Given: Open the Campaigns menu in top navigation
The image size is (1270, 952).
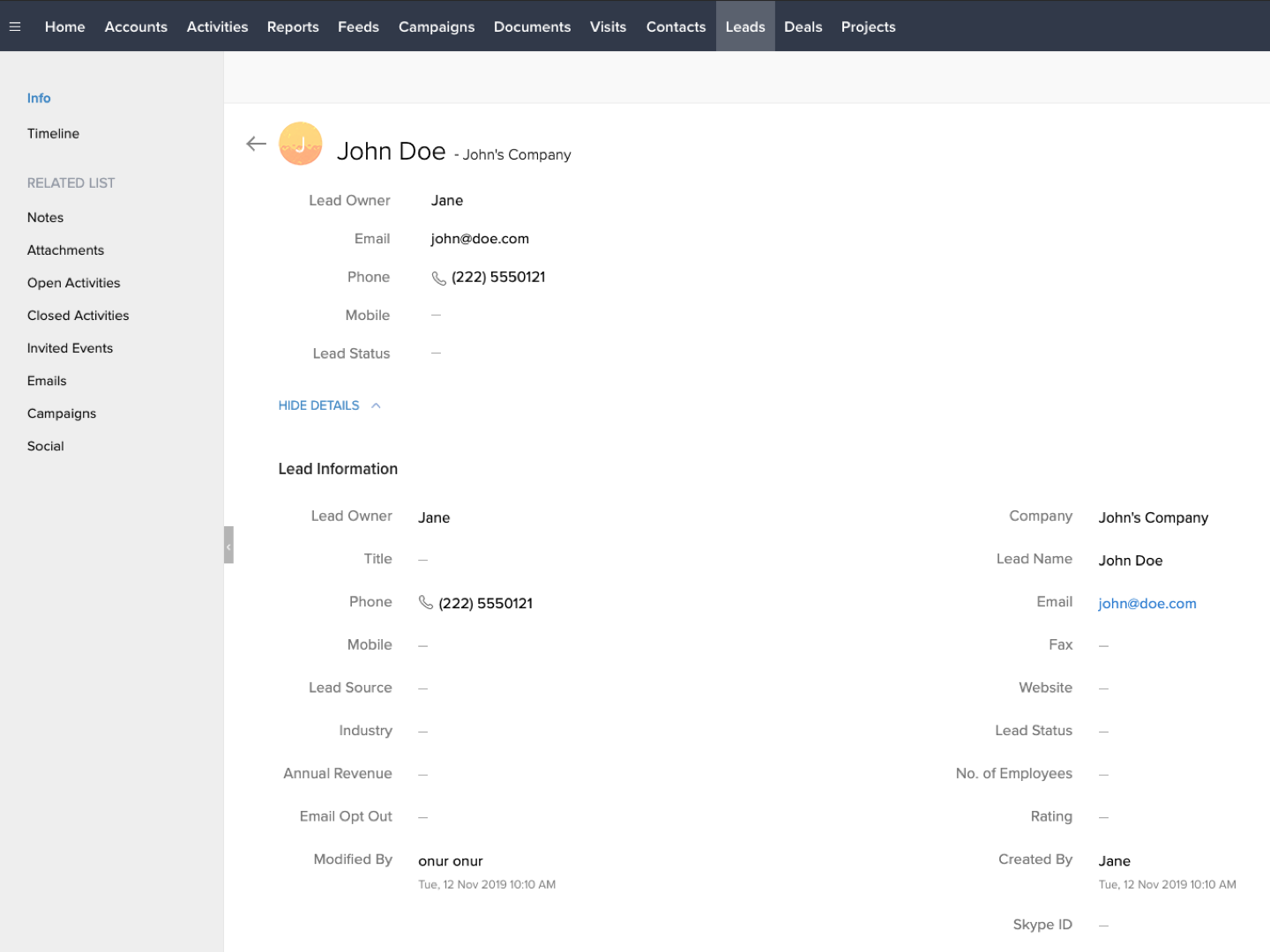Looking at the screenshot, I should pyautogui.click(x=437, y=26).
